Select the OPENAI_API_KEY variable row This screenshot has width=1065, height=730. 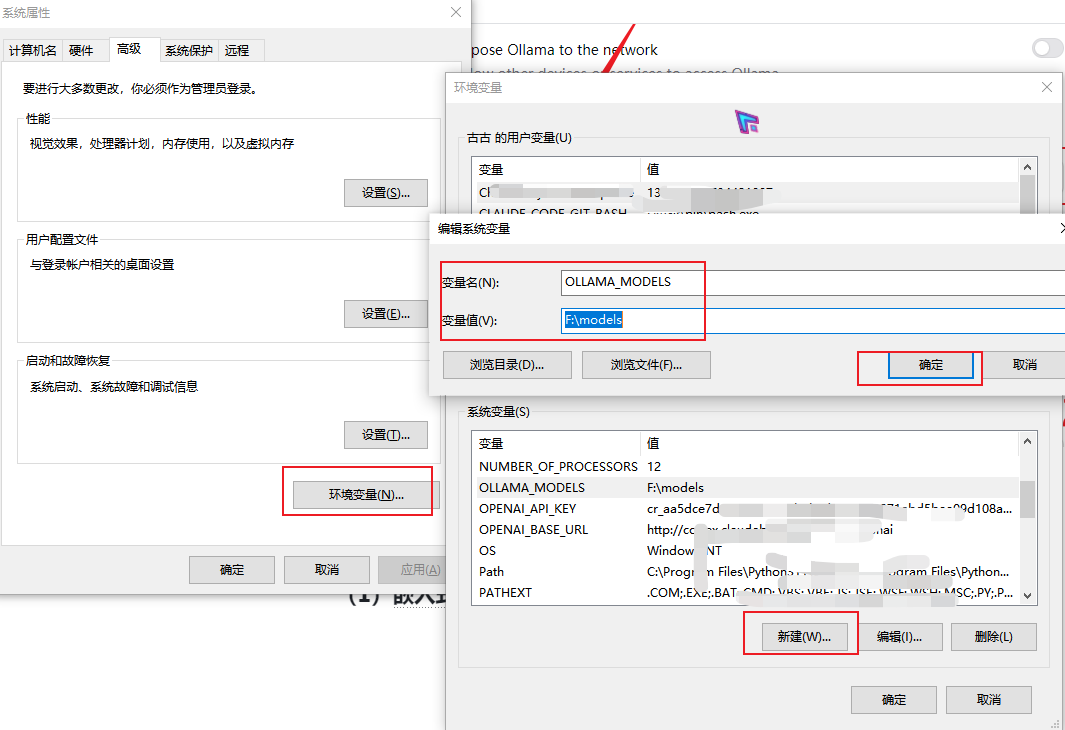click(x=746, y=509)
